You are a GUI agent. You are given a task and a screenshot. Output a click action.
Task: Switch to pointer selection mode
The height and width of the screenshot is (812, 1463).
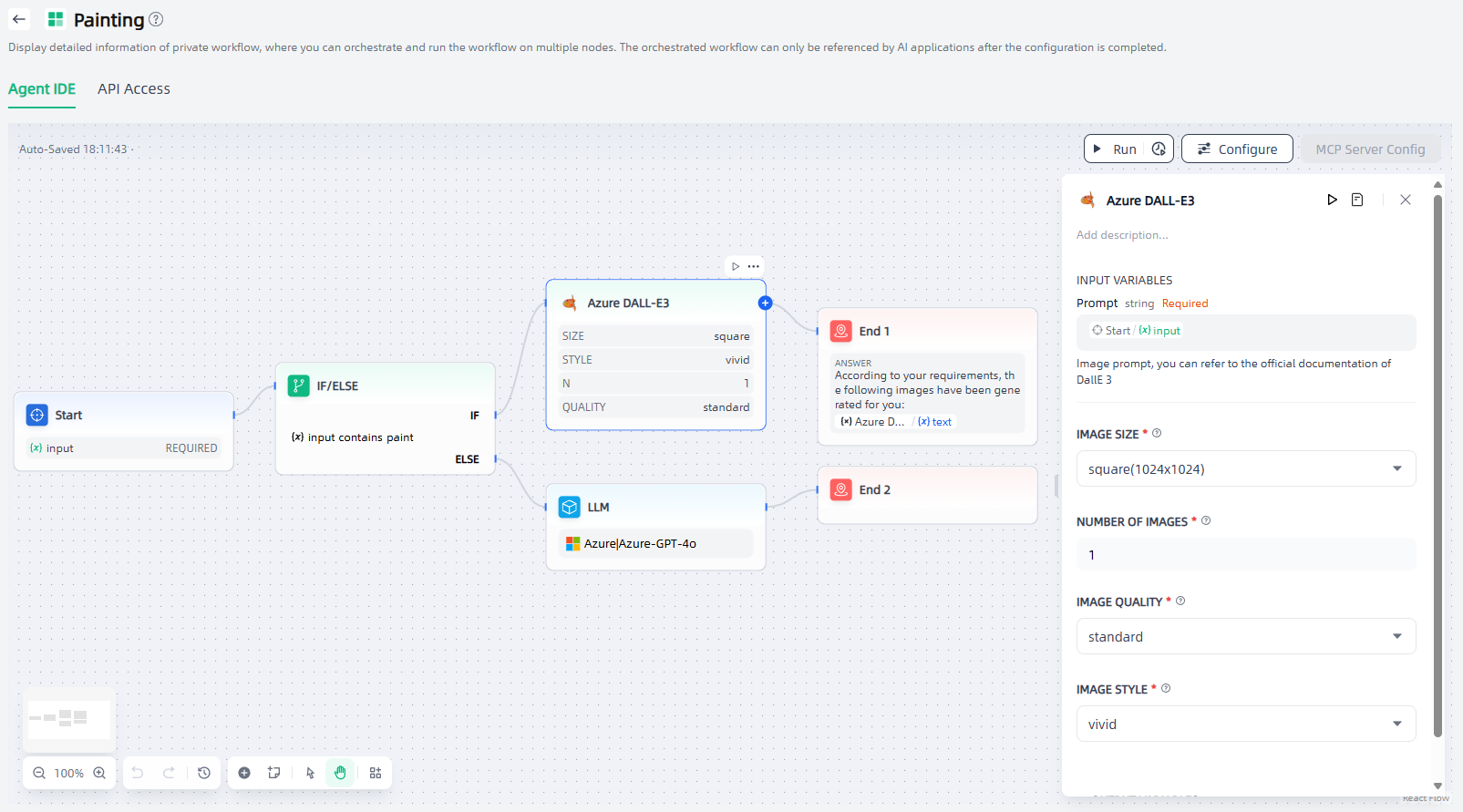coord(310,773)
